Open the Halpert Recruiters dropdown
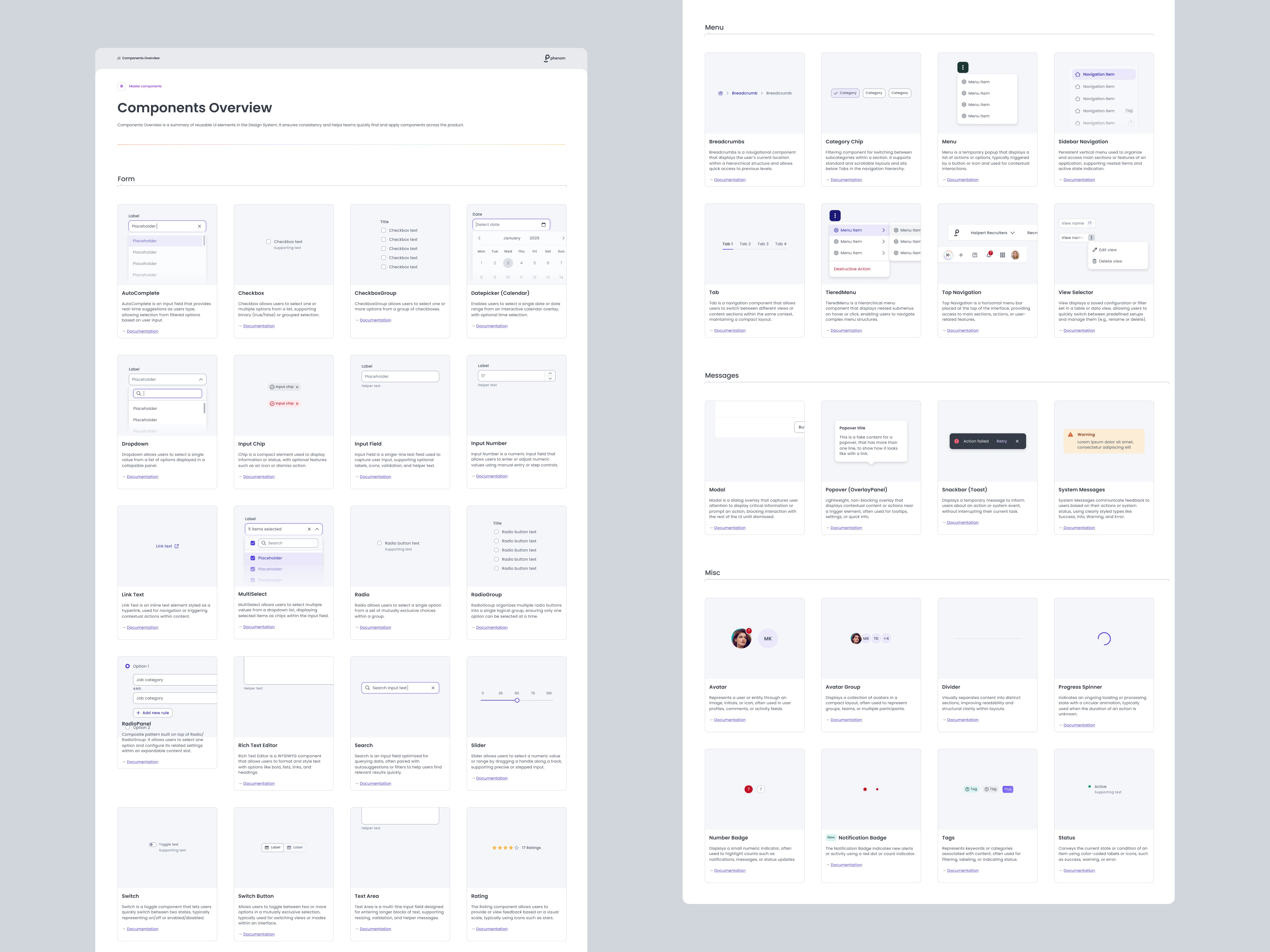 [x=993, y=233]
